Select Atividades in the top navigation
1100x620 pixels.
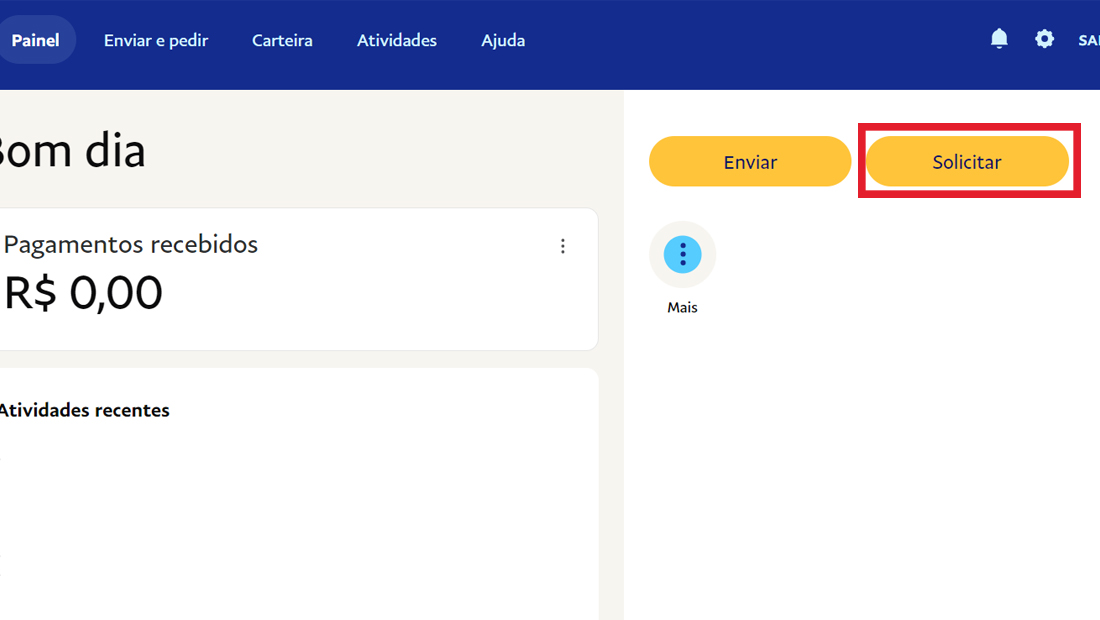tap(396, 40)
